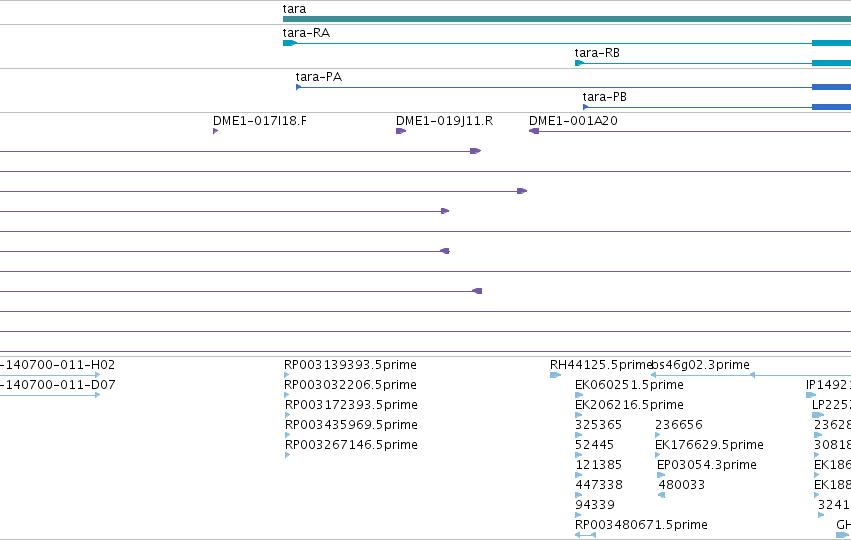
Task: Select the 52445 feature label
Action: 594,445
